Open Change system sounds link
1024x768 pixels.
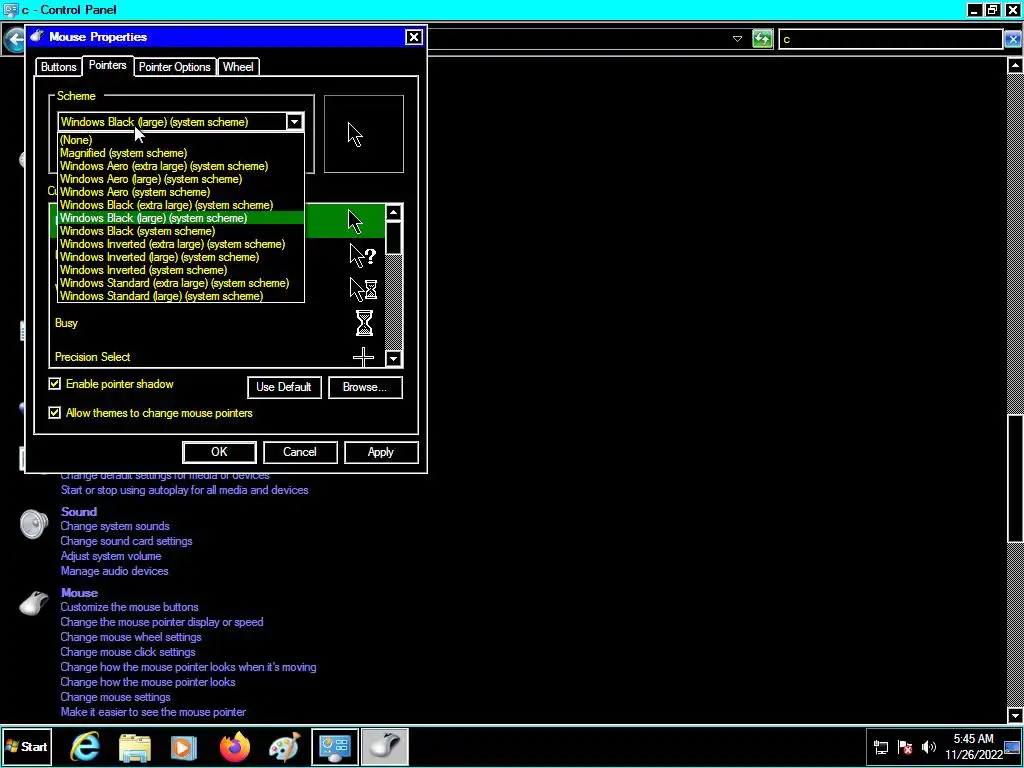pyautogui.click(x=115, y=526)
